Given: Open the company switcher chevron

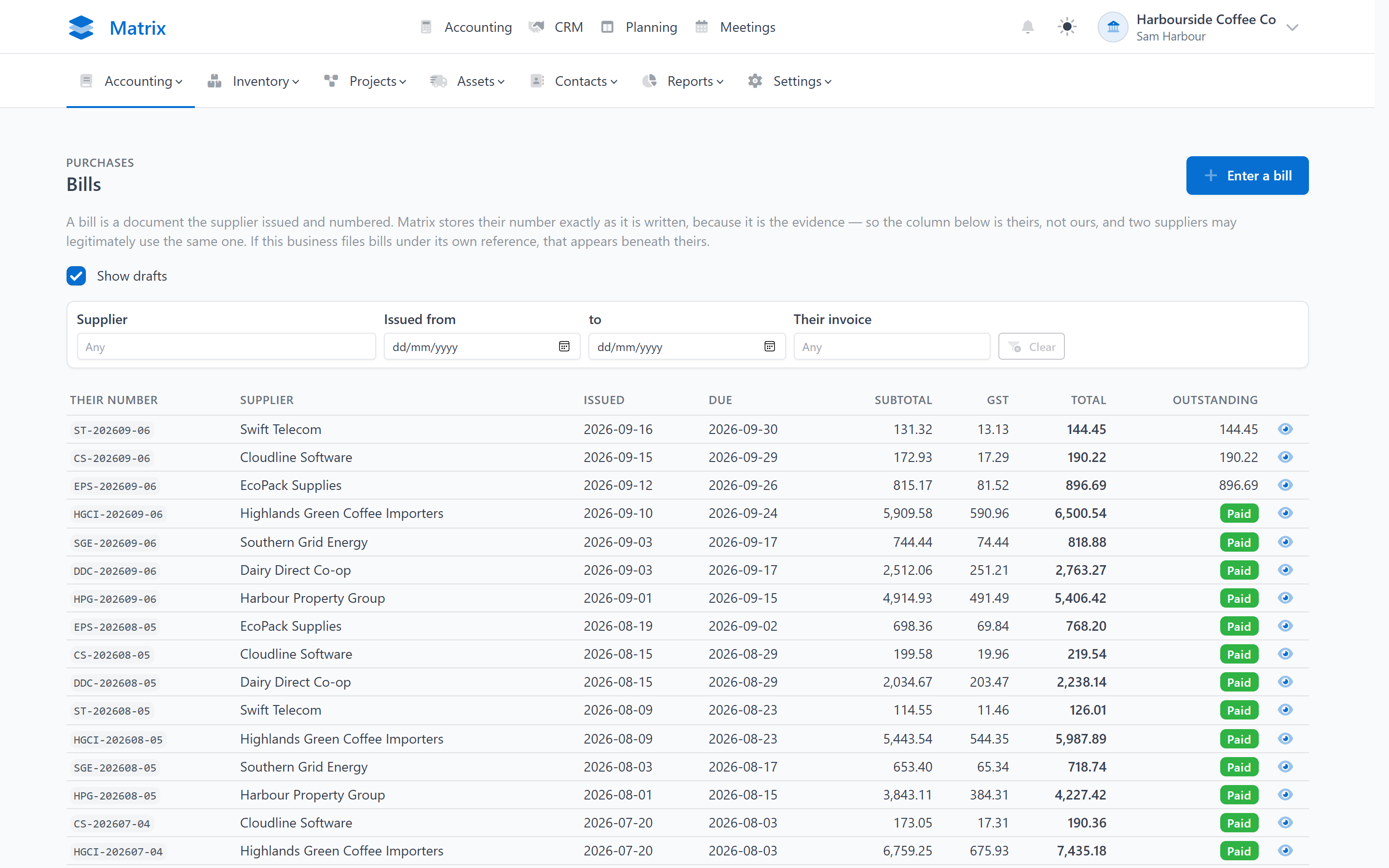Looking at the screenshot, I should (x=1292, y=27).
